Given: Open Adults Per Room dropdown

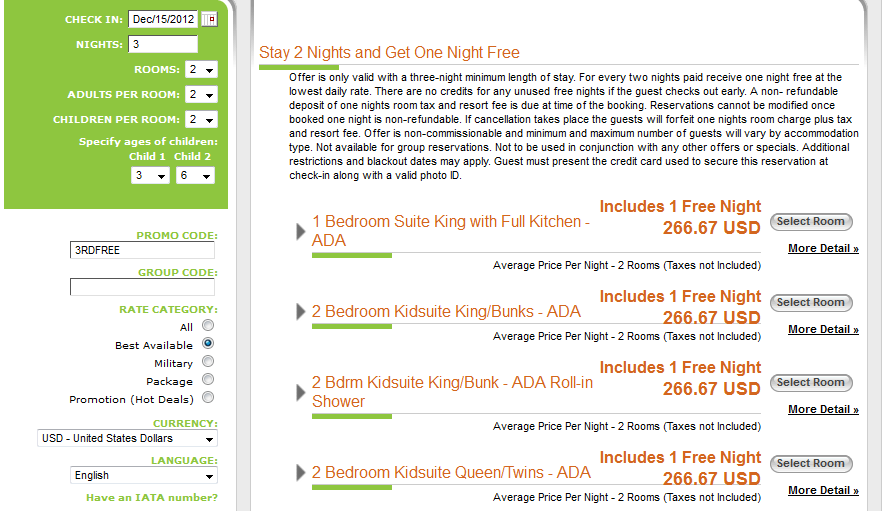Looking at the screenshot, I should (x=201, y=94).
